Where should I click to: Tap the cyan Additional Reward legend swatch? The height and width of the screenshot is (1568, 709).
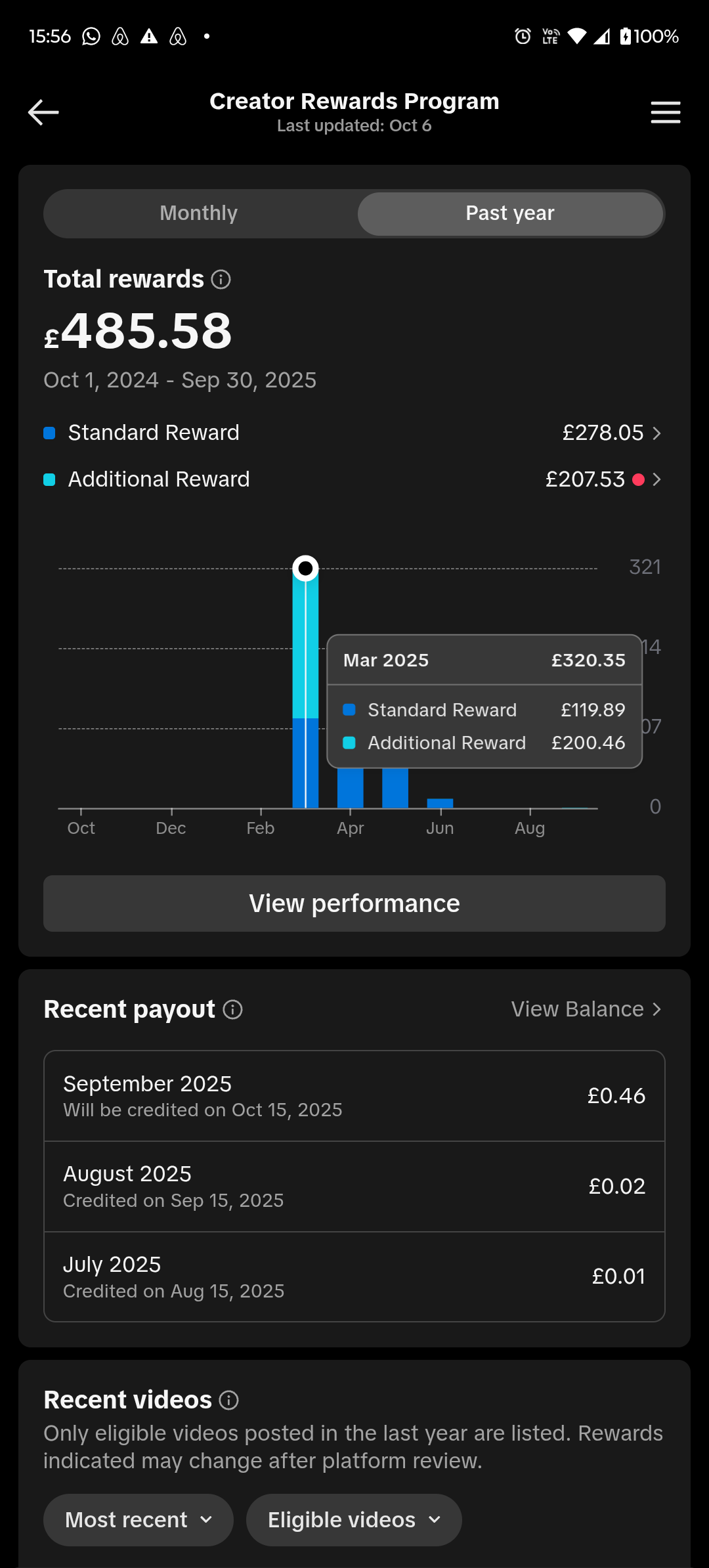(49, 480)
